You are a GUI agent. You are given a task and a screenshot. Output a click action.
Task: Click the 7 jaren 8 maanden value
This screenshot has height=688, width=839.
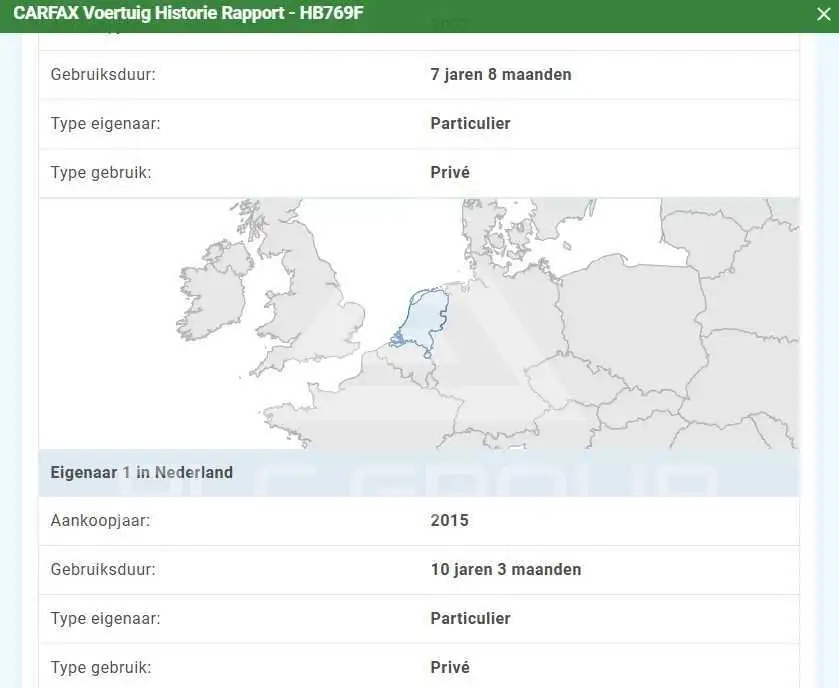[501, 74]
